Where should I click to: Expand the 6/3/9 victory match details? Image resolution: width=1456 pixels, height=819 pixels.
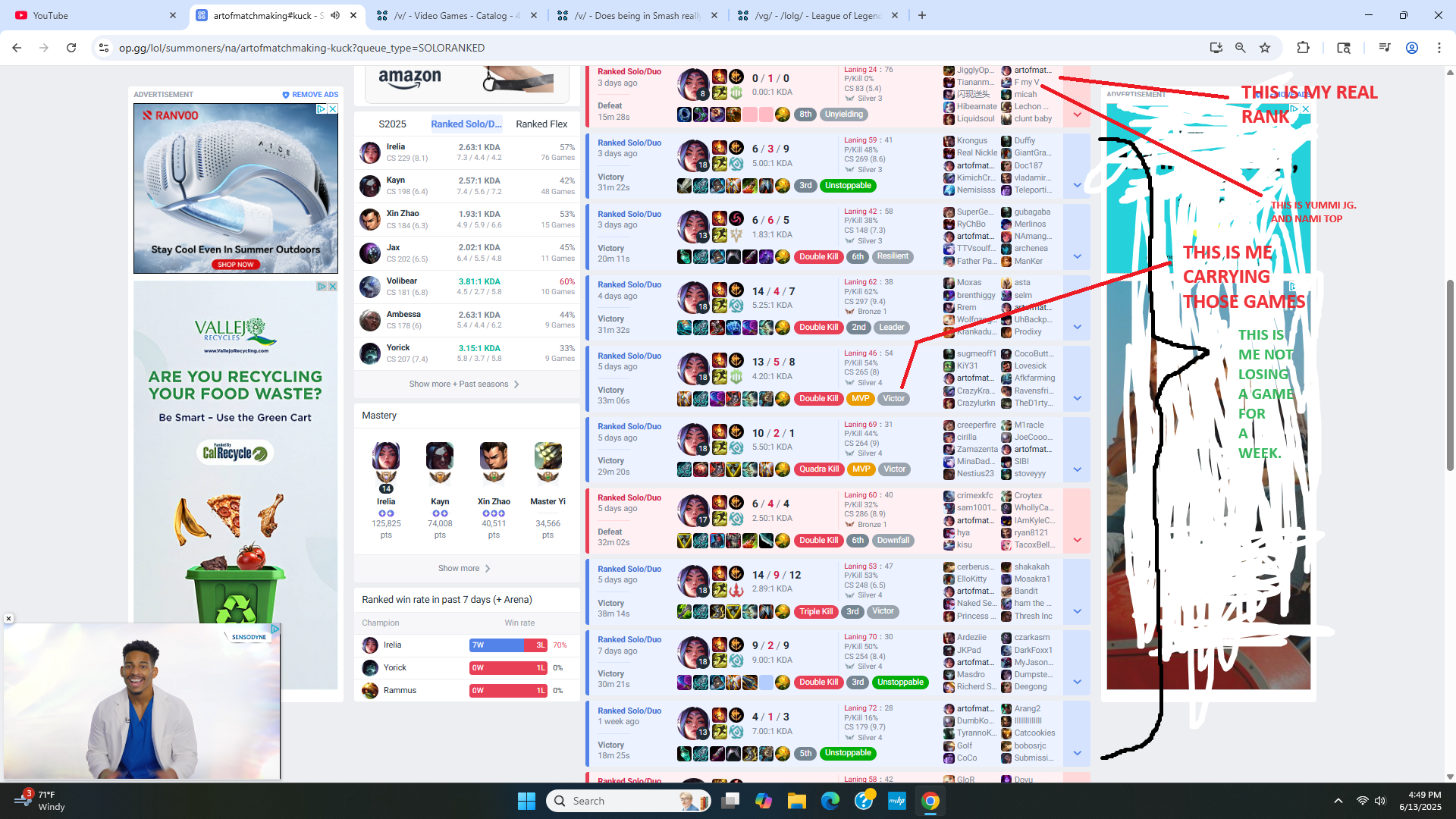pos(1077,185)
